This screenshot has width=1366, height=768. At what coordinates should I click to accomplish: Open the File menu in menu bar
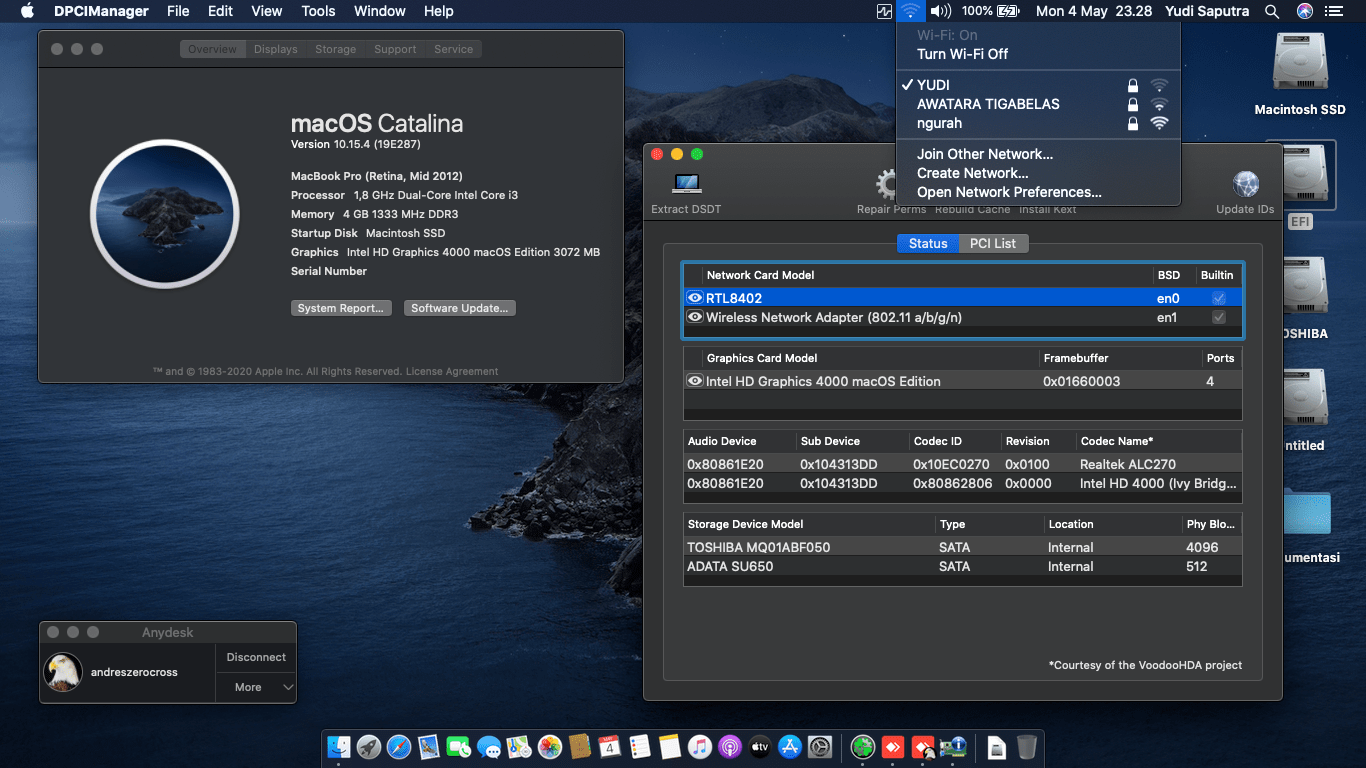pyautogui.click(x=178, y=11)
